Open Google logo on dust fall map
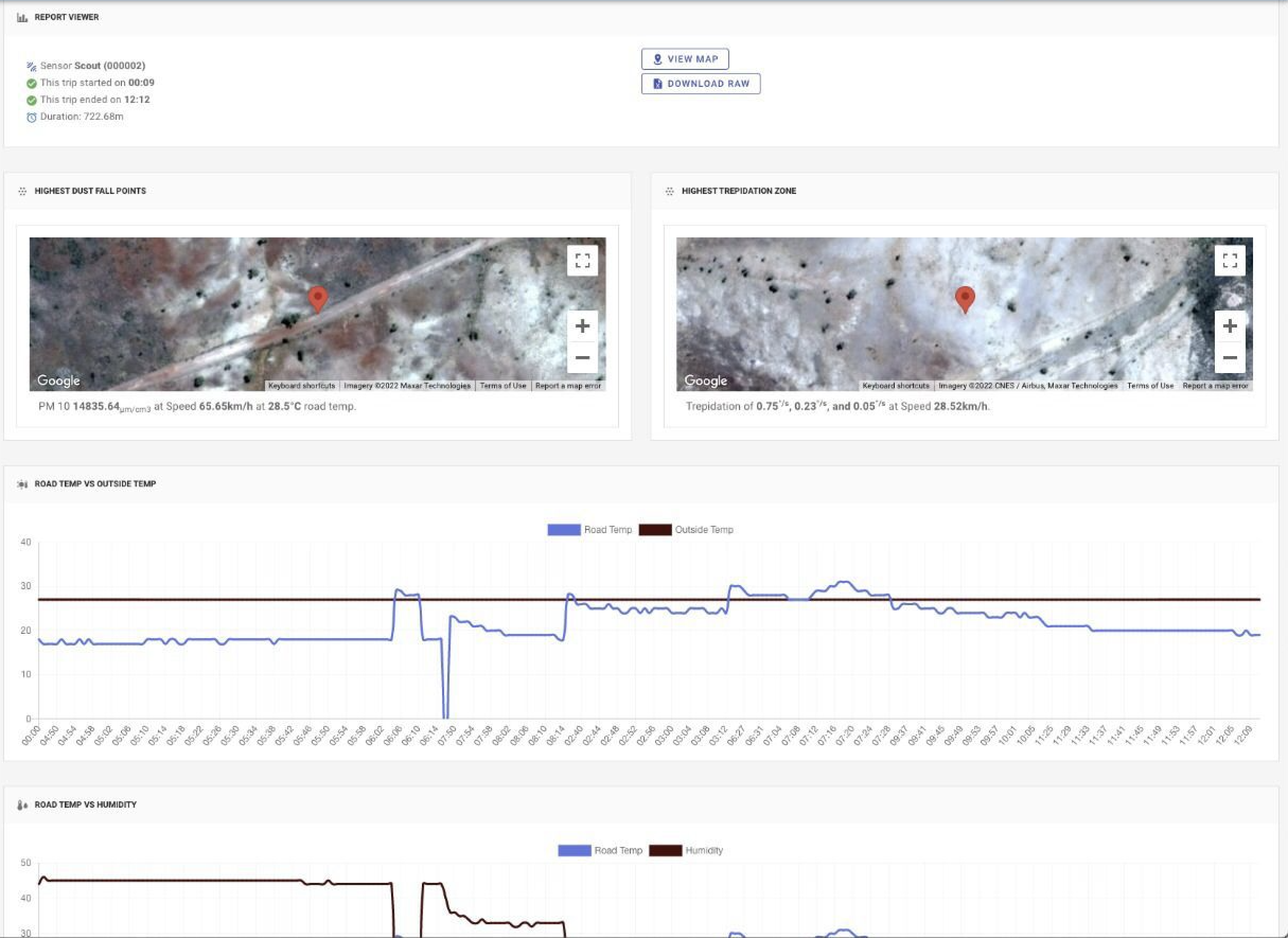Image resolution: width=1288 pixels, height=938 pixels. (x=58, y=380)
